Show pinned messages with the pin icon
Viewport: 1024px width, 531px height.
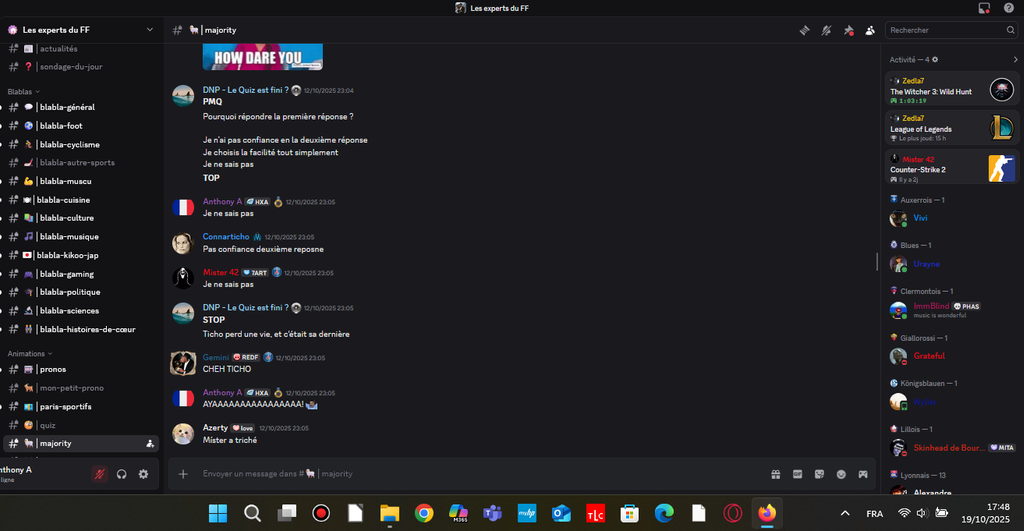click(x=848, y=30)
